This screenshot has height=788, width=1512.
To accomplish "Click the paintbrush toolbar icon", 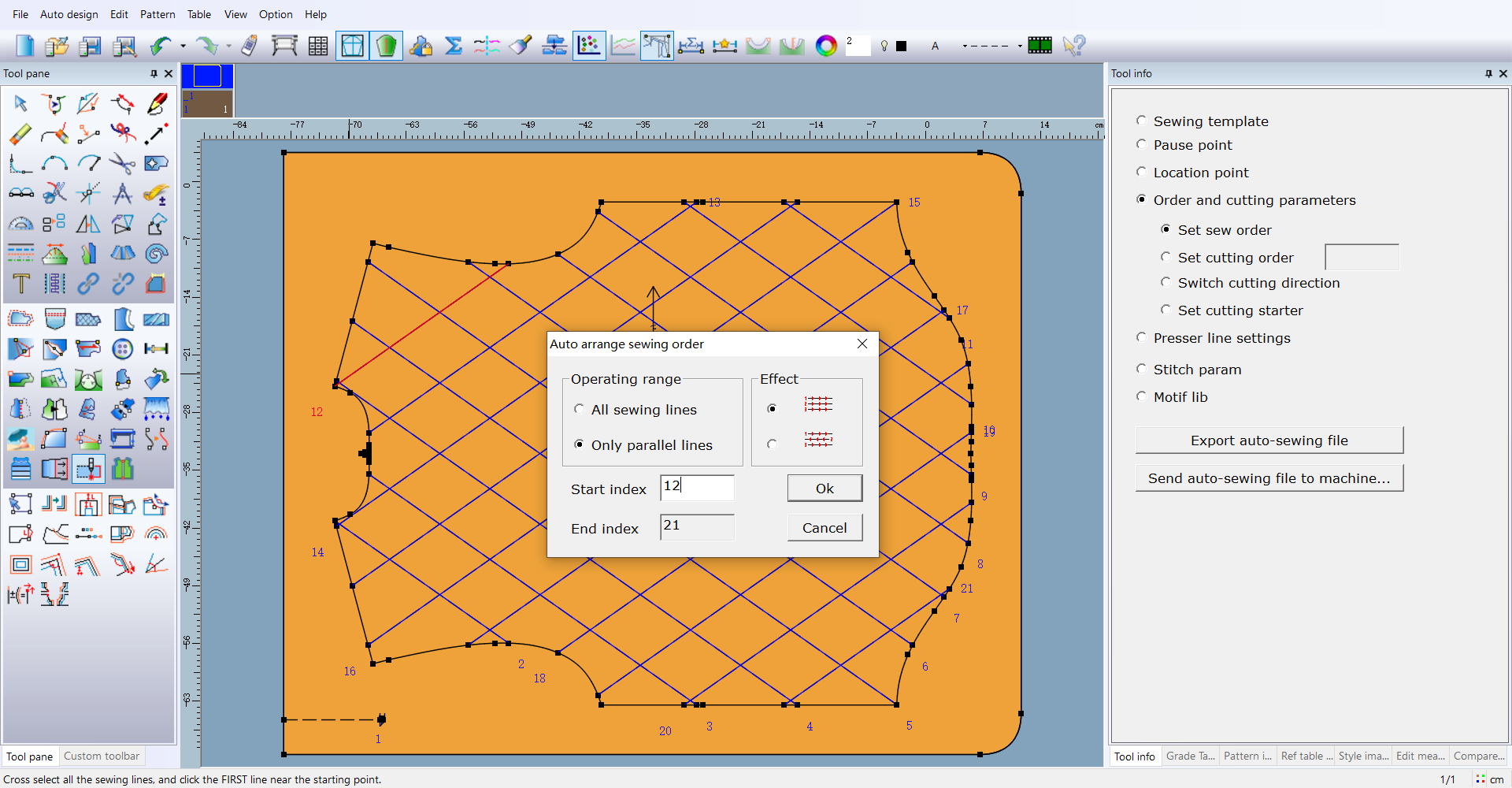I will tap(521, 46).
